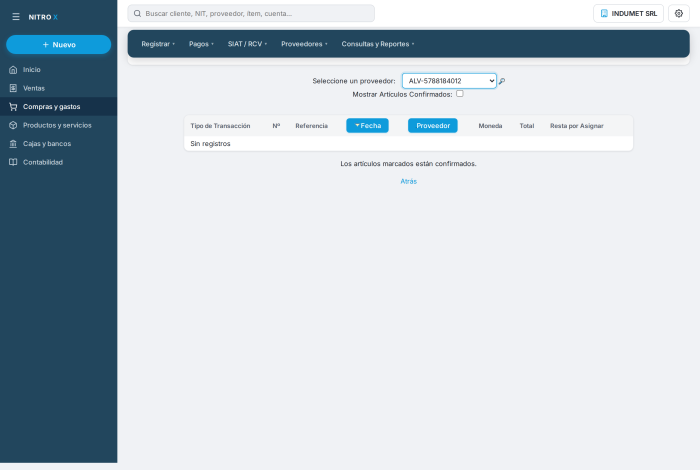Toggle the hamburger menu icon
This screenshot has height=470, width=700.
point(16,17)
